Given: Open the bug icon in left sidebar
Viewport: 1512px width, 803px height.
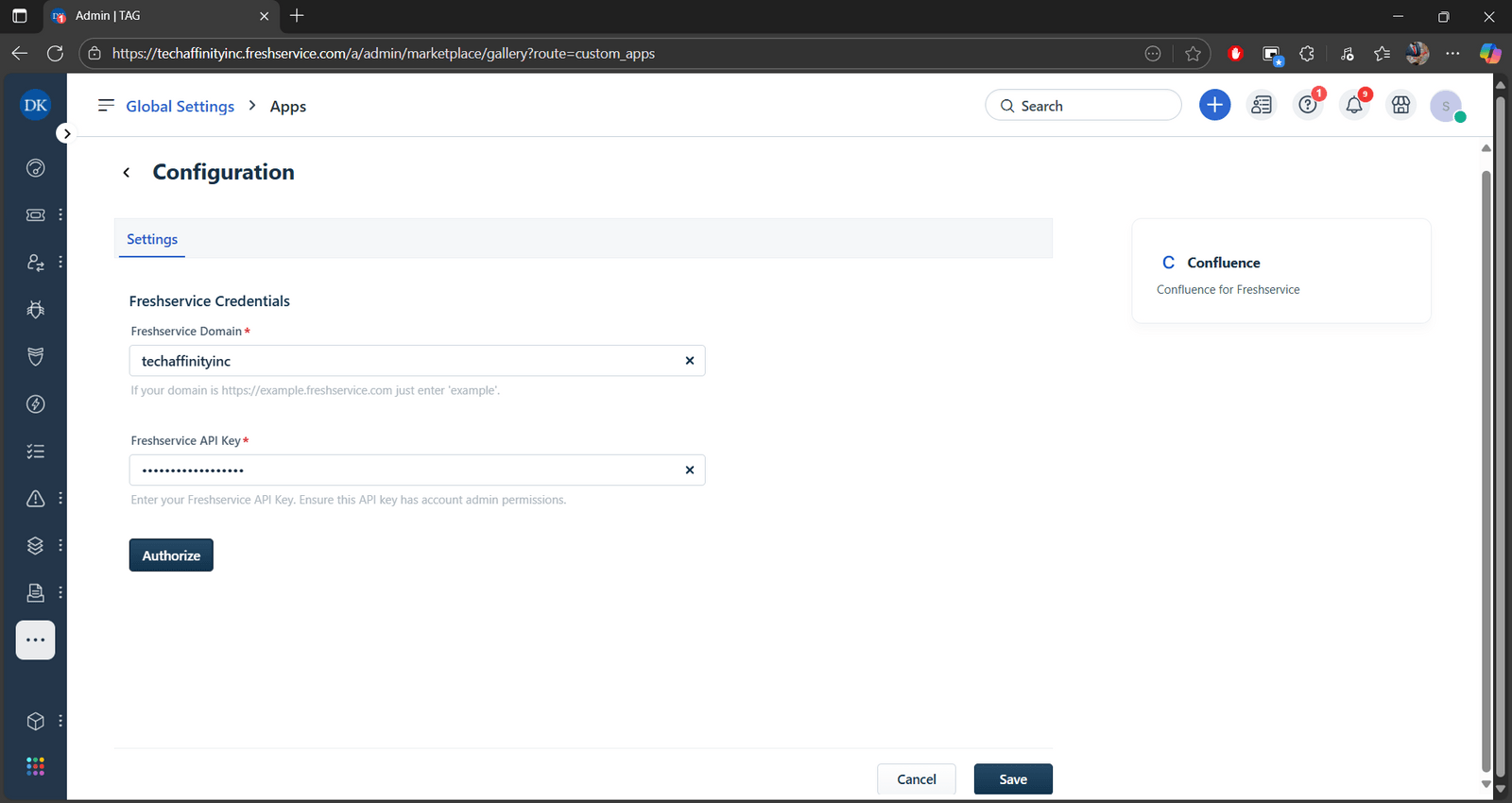Looking at the screenshot, I should coord(36,309).
